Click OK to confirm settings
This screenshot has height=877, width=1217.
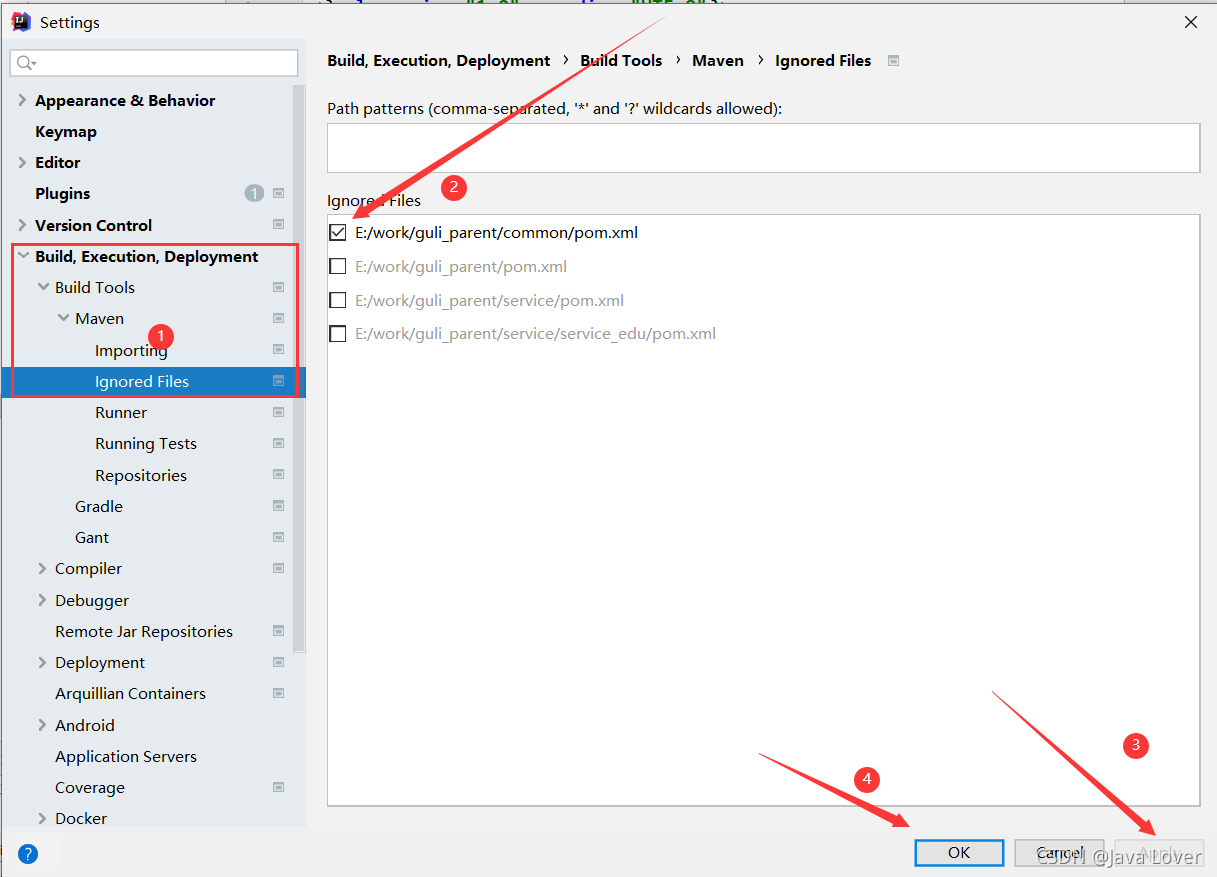point(959,853)
